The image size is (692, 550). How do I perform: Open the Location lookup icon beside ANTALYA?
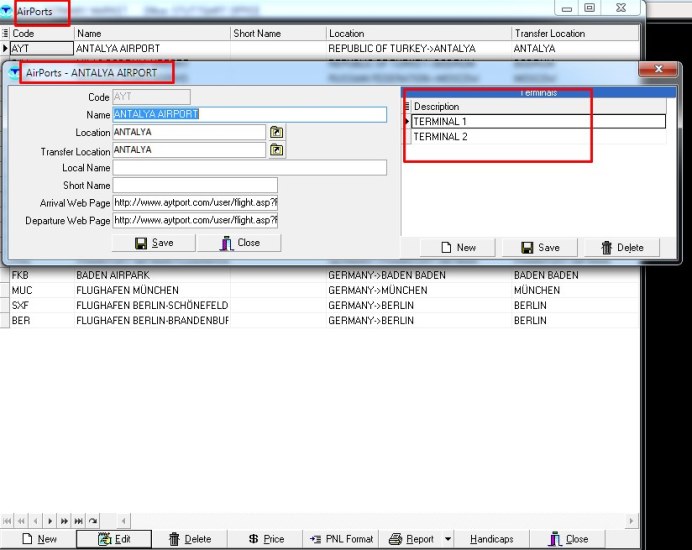277,132
